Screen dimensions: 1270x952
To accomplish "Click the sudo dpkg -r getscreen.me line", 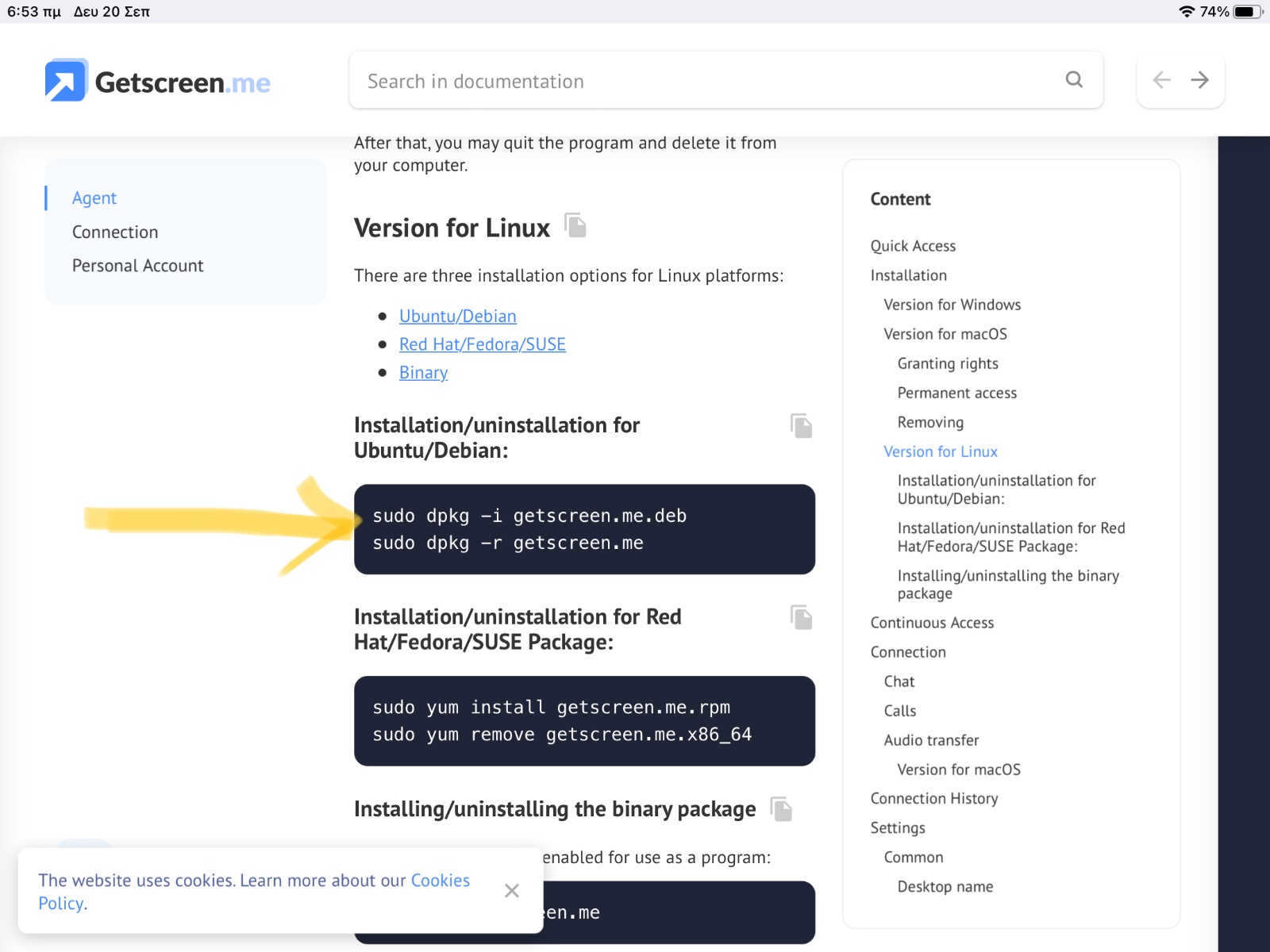I will pyautogui.click(x=508, y=543).
